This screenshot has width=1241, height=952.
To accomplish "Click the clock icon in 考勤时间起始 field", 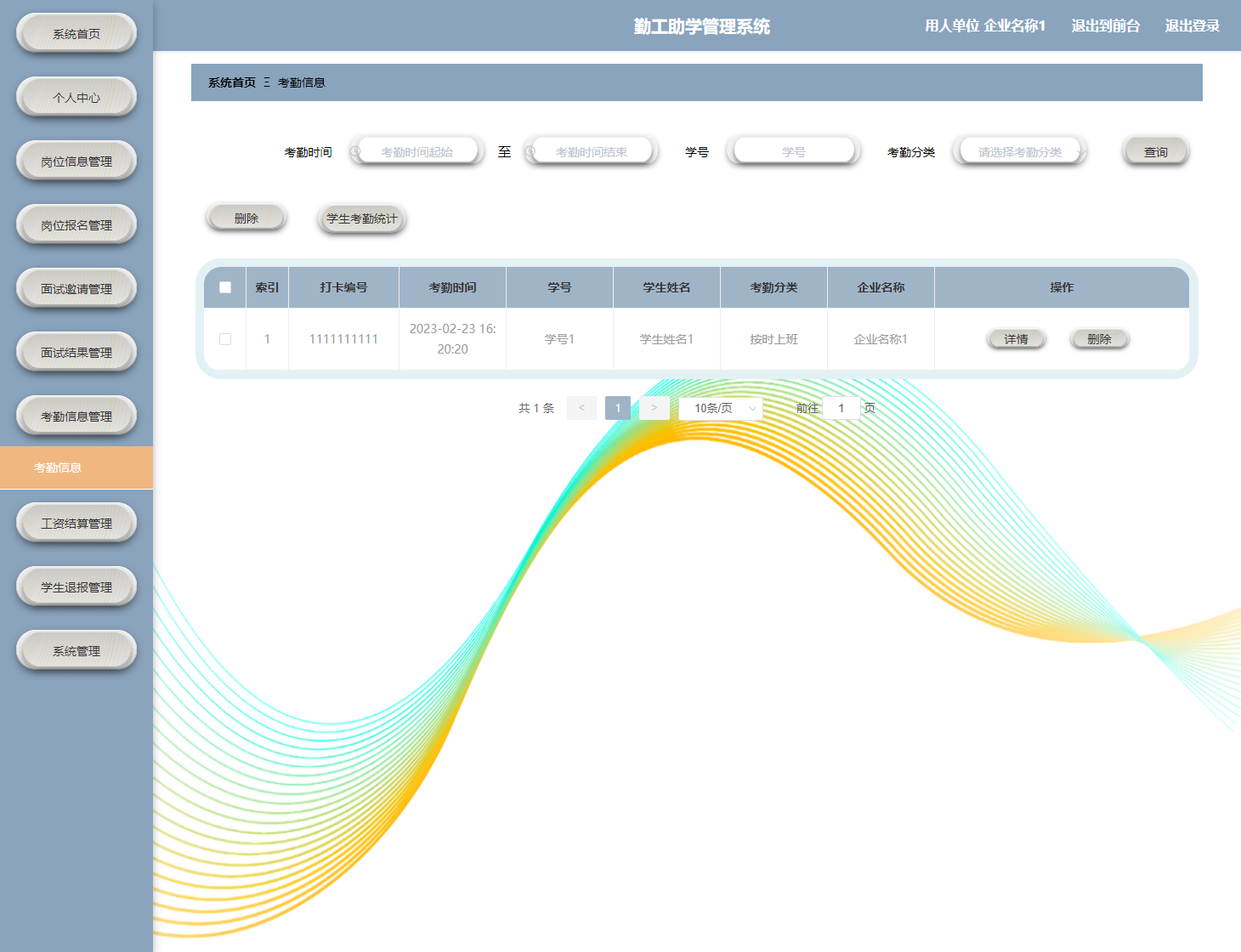I will point(356,152).
